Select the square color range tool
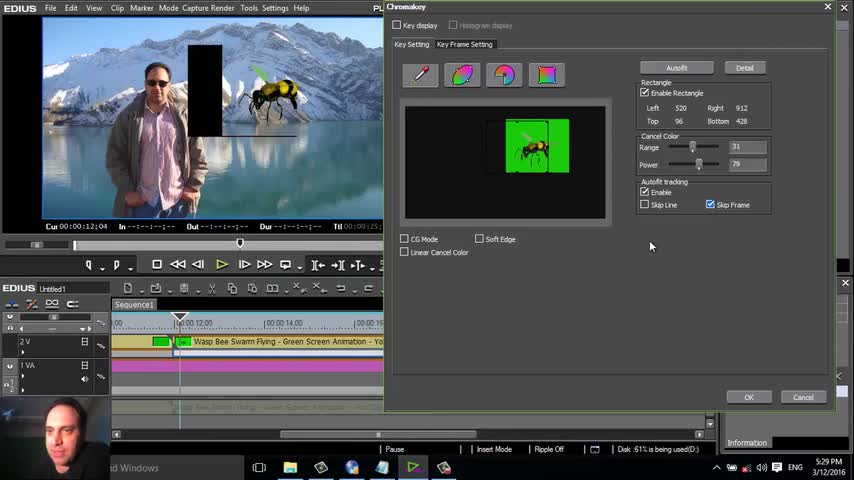The width and height of the screenshot is (854, 480). point(547,75)
